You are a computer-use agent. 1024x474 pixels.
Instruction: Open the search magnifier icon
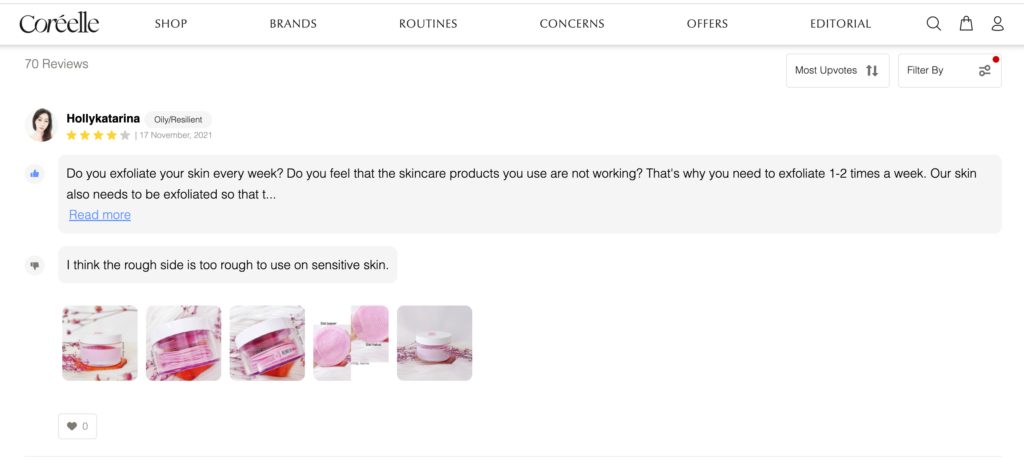pyautogui.click(x=933, y=24)
